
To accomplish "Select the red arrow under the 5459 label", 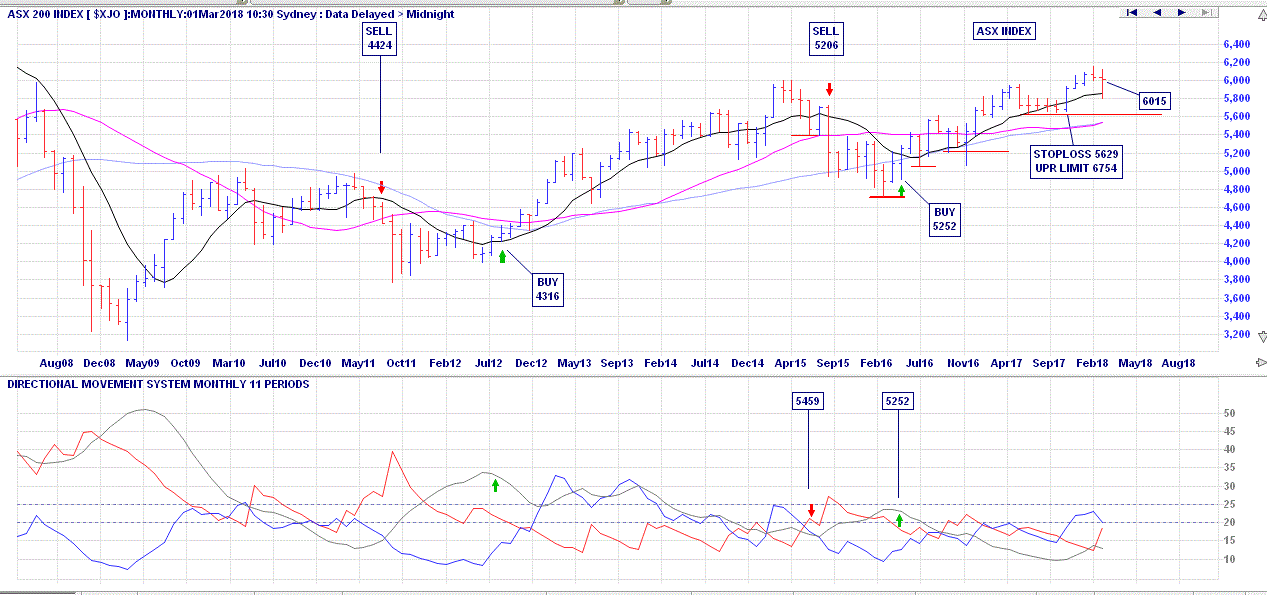I will click(812, 511).
